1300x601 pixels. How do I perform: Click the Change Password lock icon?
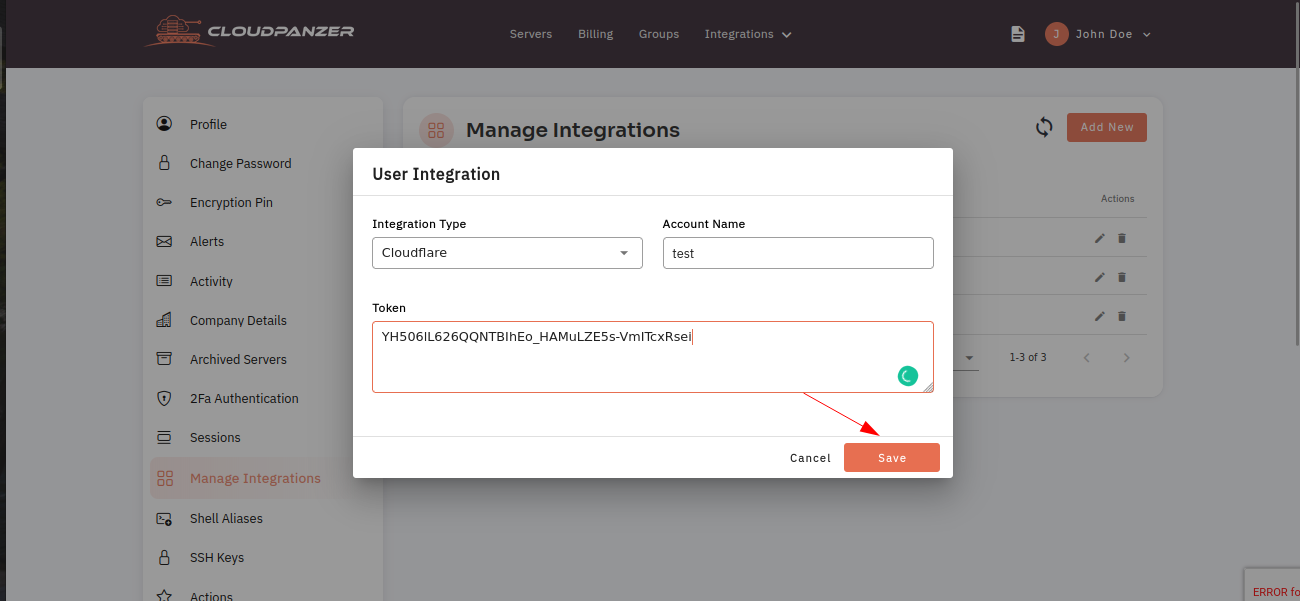[164, 163]
